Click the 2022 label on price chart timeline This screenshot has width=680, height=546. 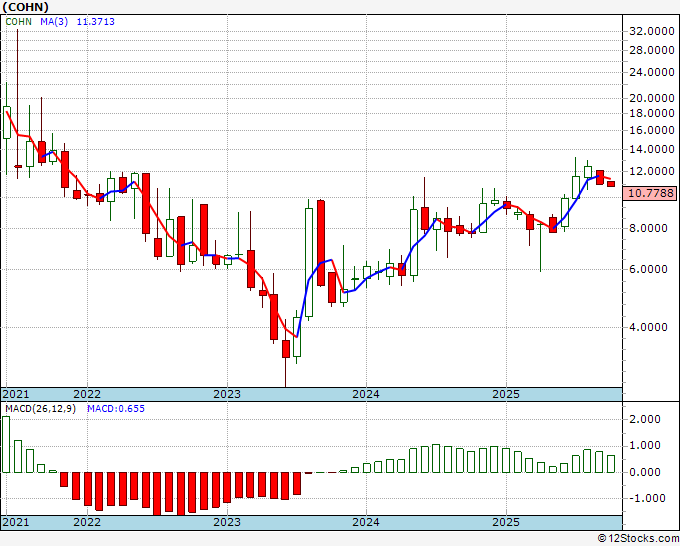[x=87, y=394]
